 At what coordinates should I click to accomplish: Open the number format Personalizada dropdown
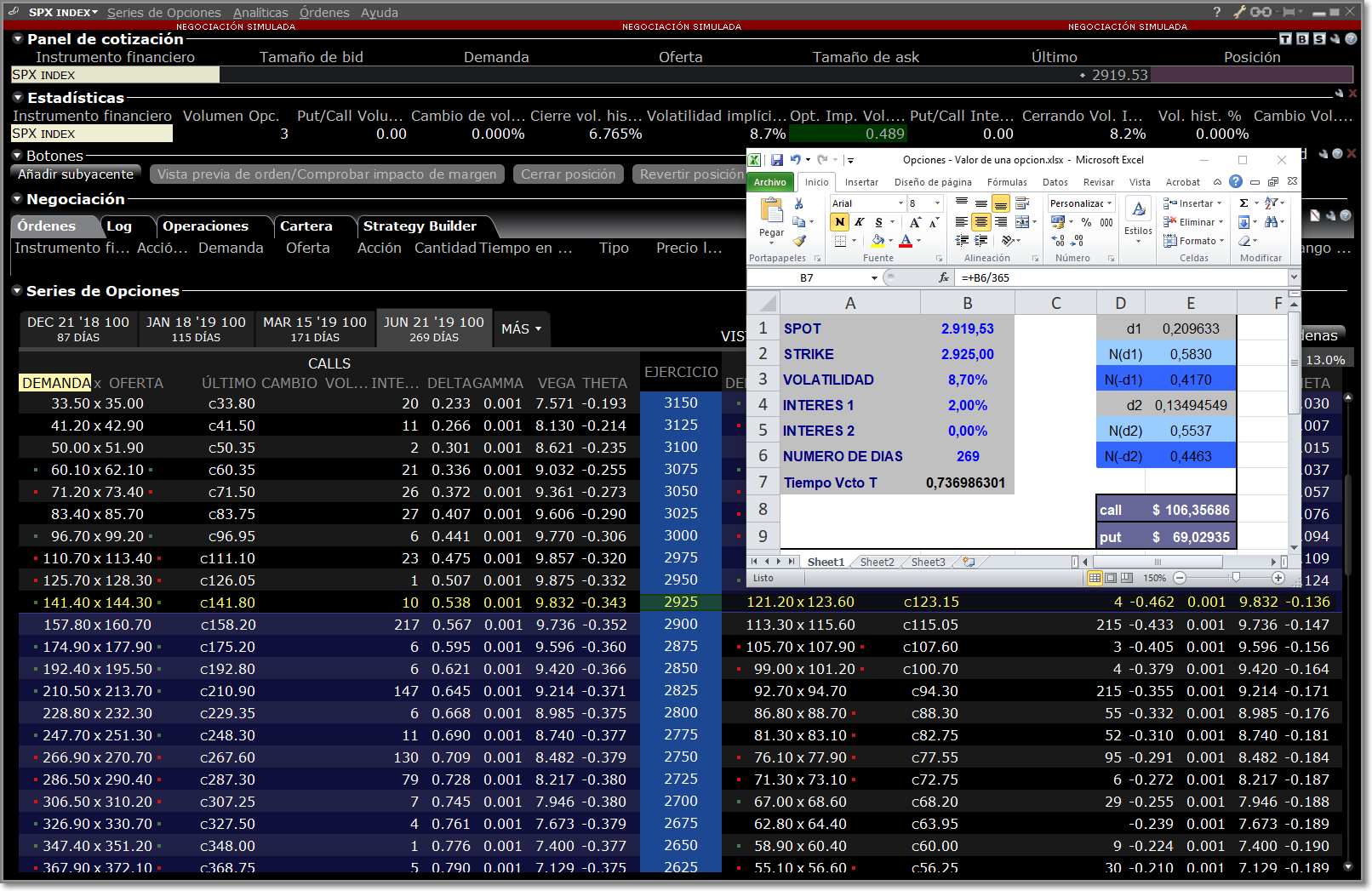(1109, 203)
